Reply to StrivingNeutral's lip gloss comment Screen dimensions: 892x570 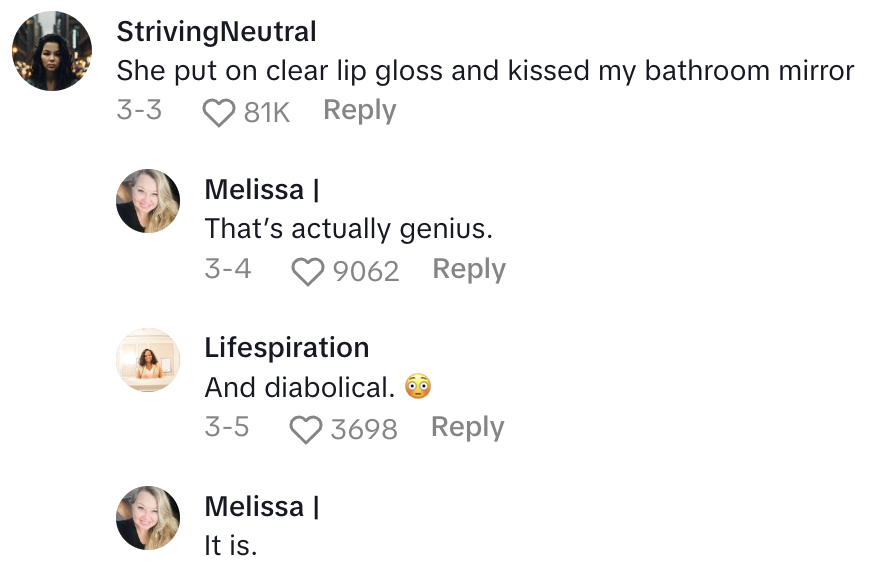tap(360, 110)
